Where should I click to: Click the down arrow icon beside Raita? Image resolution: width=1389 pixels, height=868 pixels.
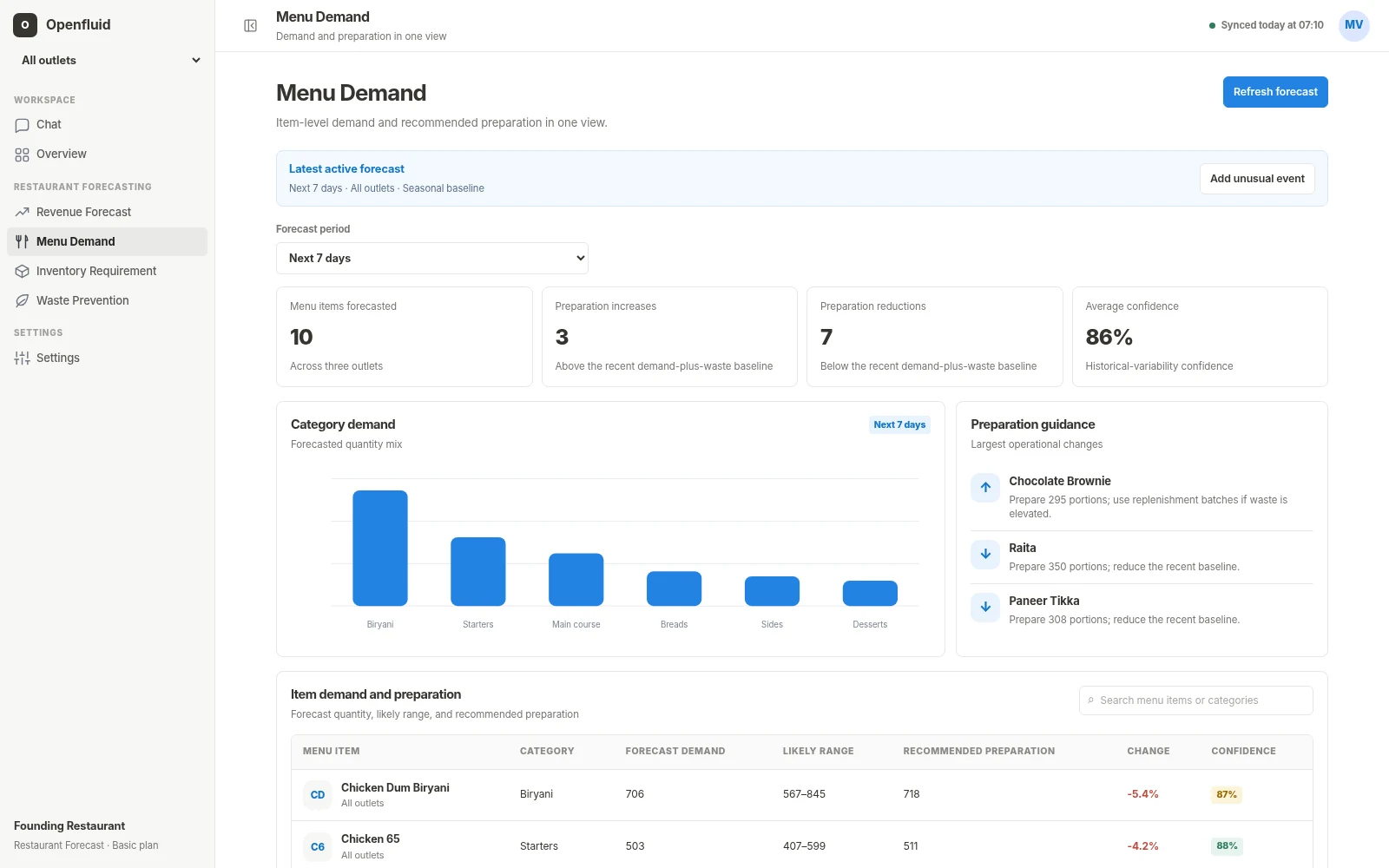pos(985,555)
